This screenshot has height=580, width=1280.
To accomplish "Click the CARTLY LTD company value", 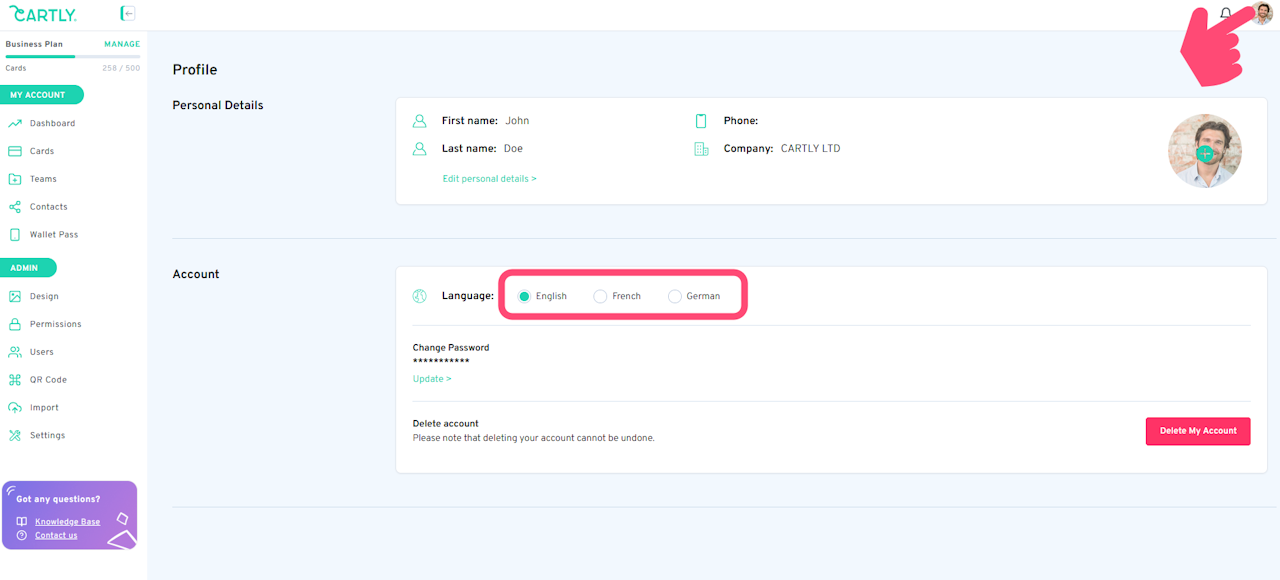I will (811, 149).
